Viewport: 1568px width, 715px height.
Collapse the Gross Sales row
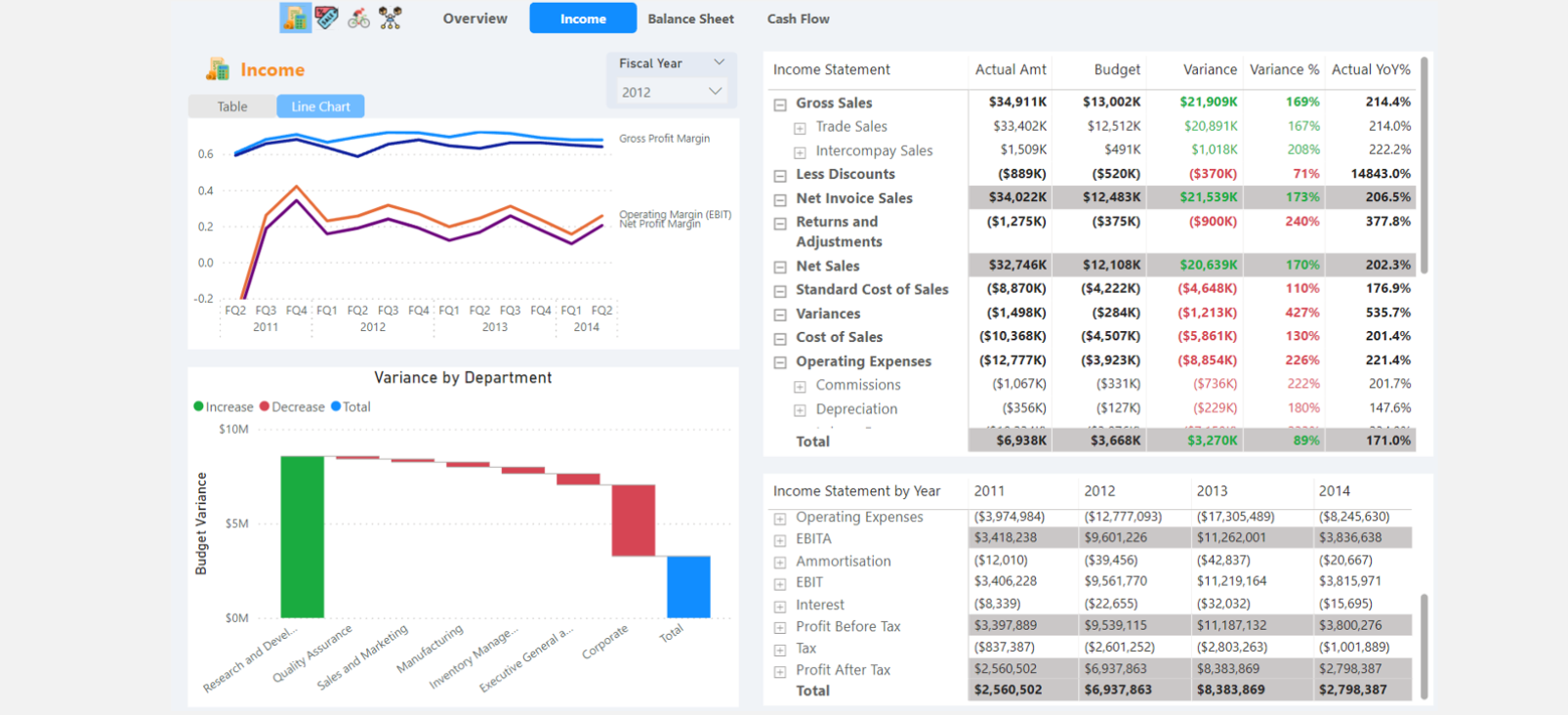(x=780, y=104)
